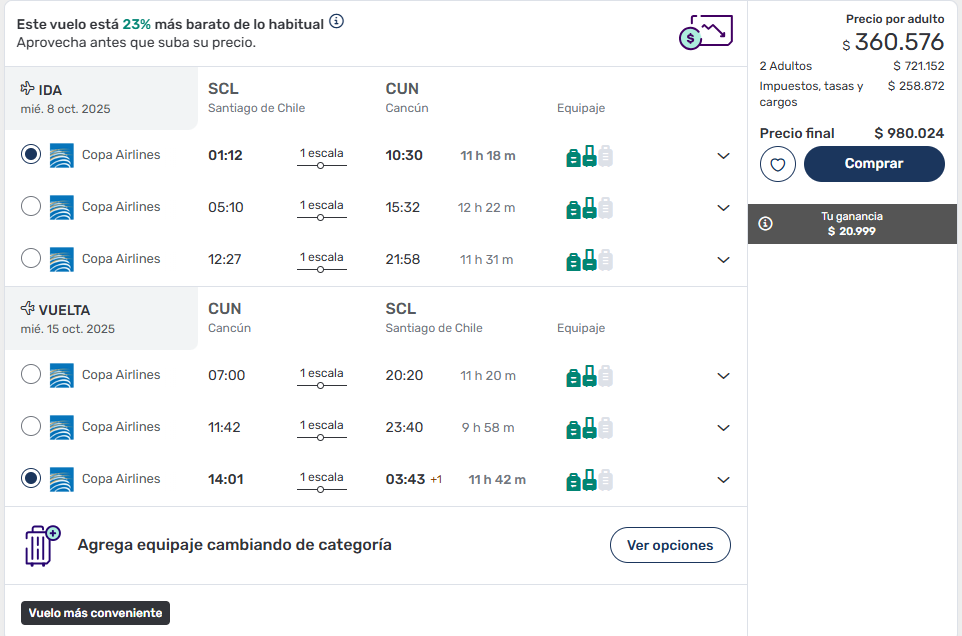Select the 05:10 outbound flight radio button
The width and height of the screenshot is (962, 636).
pyautogui.click(x=31, y=206)
